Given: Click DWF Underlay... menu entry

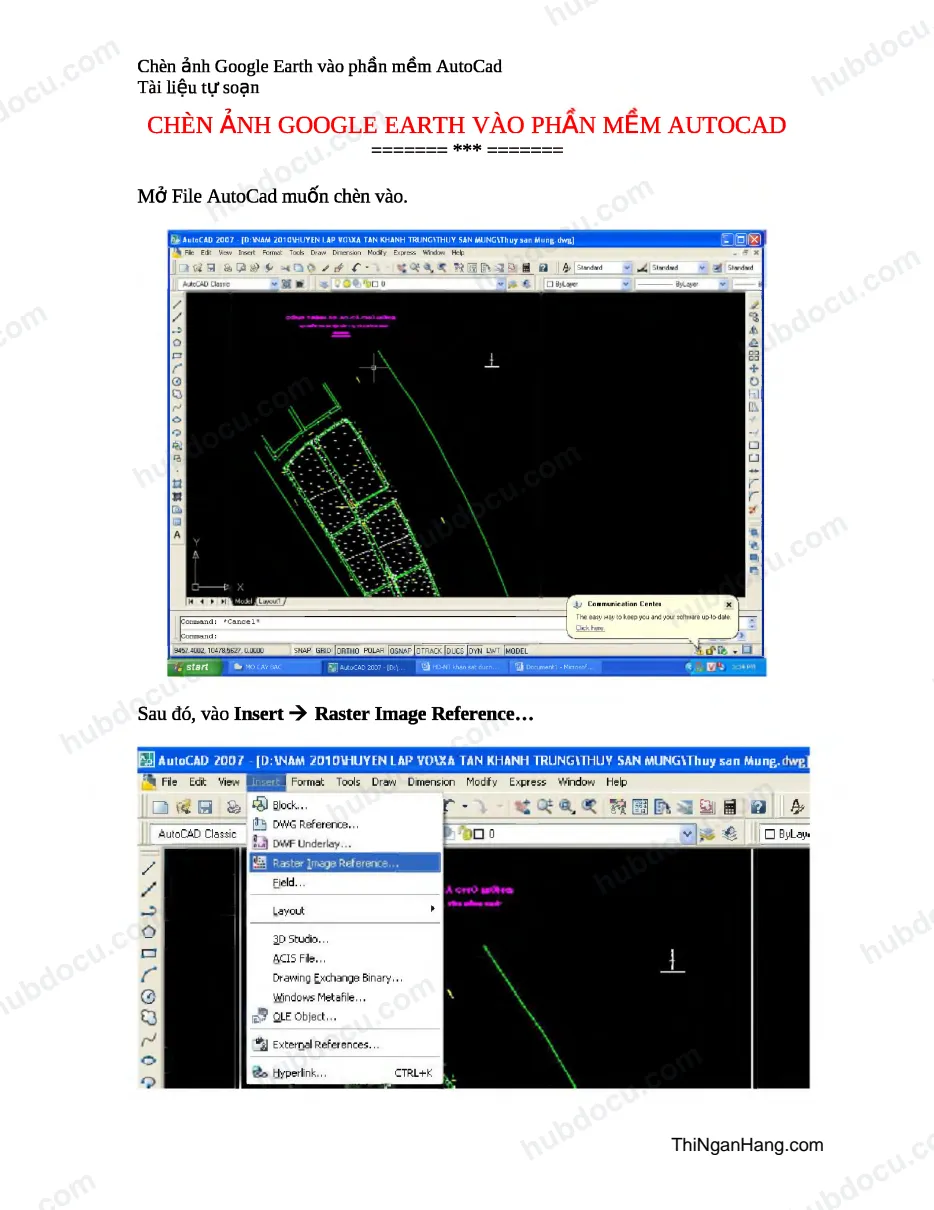Looking at the screenshot, I should [x=344, y=843].
